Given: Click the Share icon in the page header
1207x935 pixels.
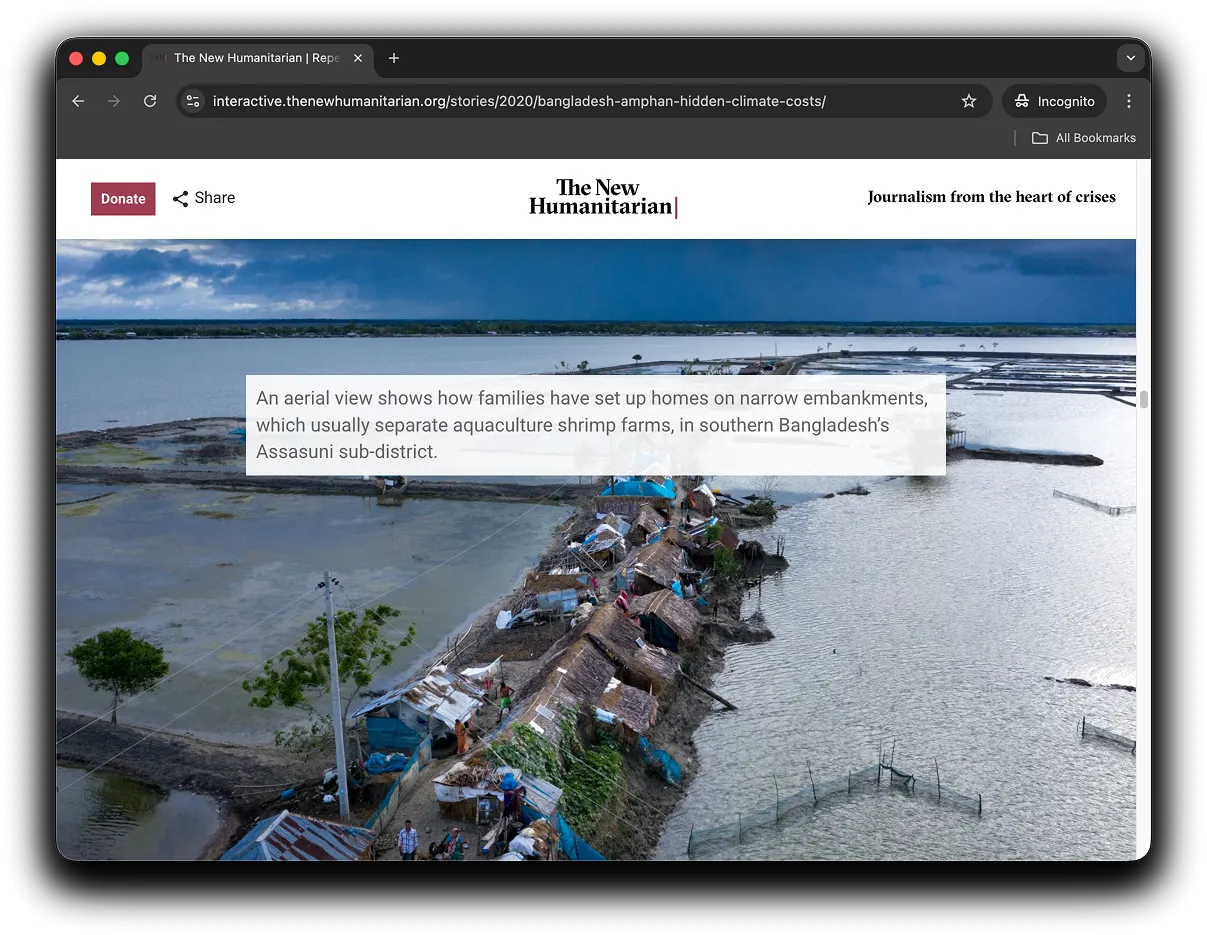Looking at the screenshot, I should coord(181,199).
